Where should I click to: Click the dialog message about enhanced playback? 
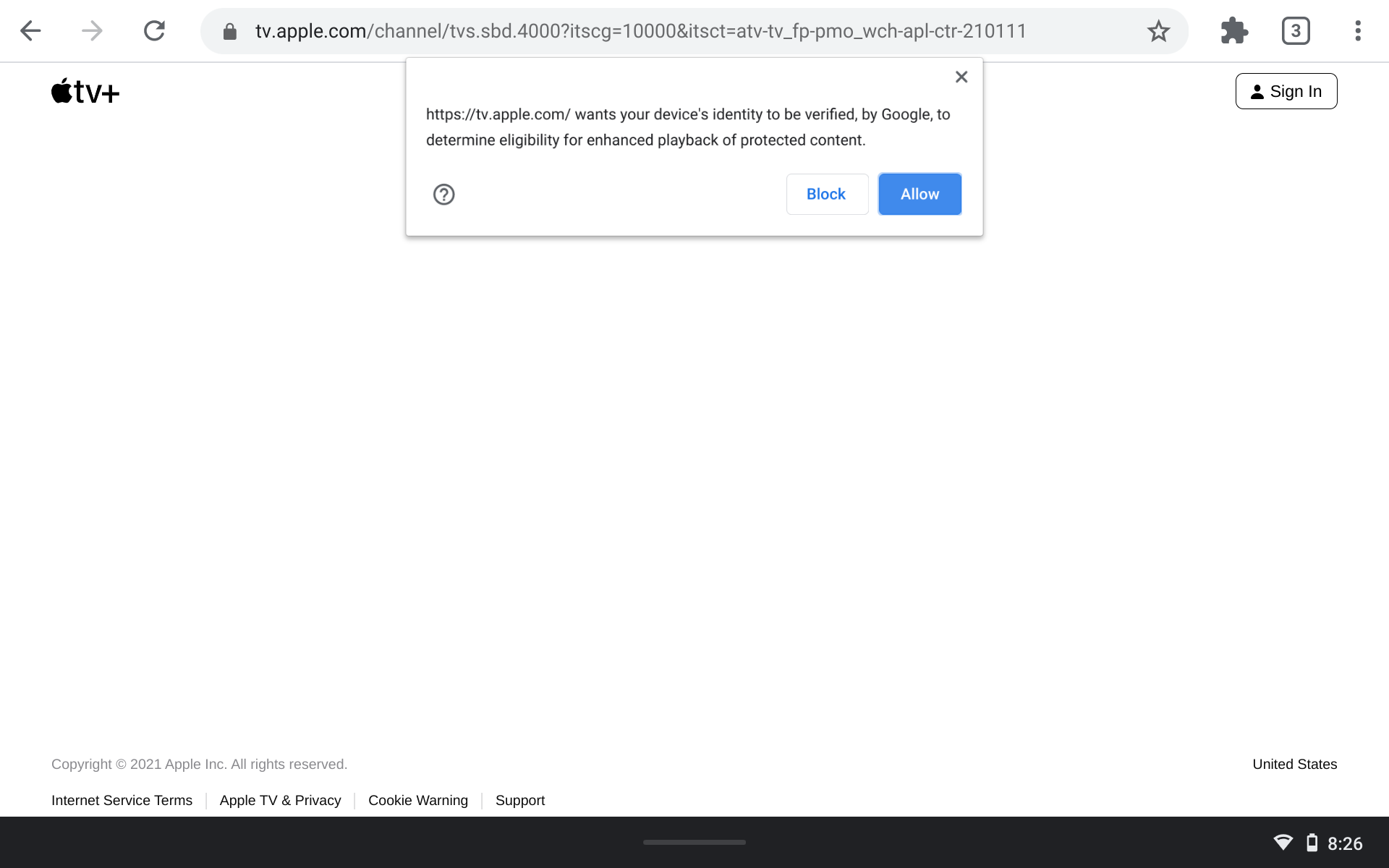(688, 127)
